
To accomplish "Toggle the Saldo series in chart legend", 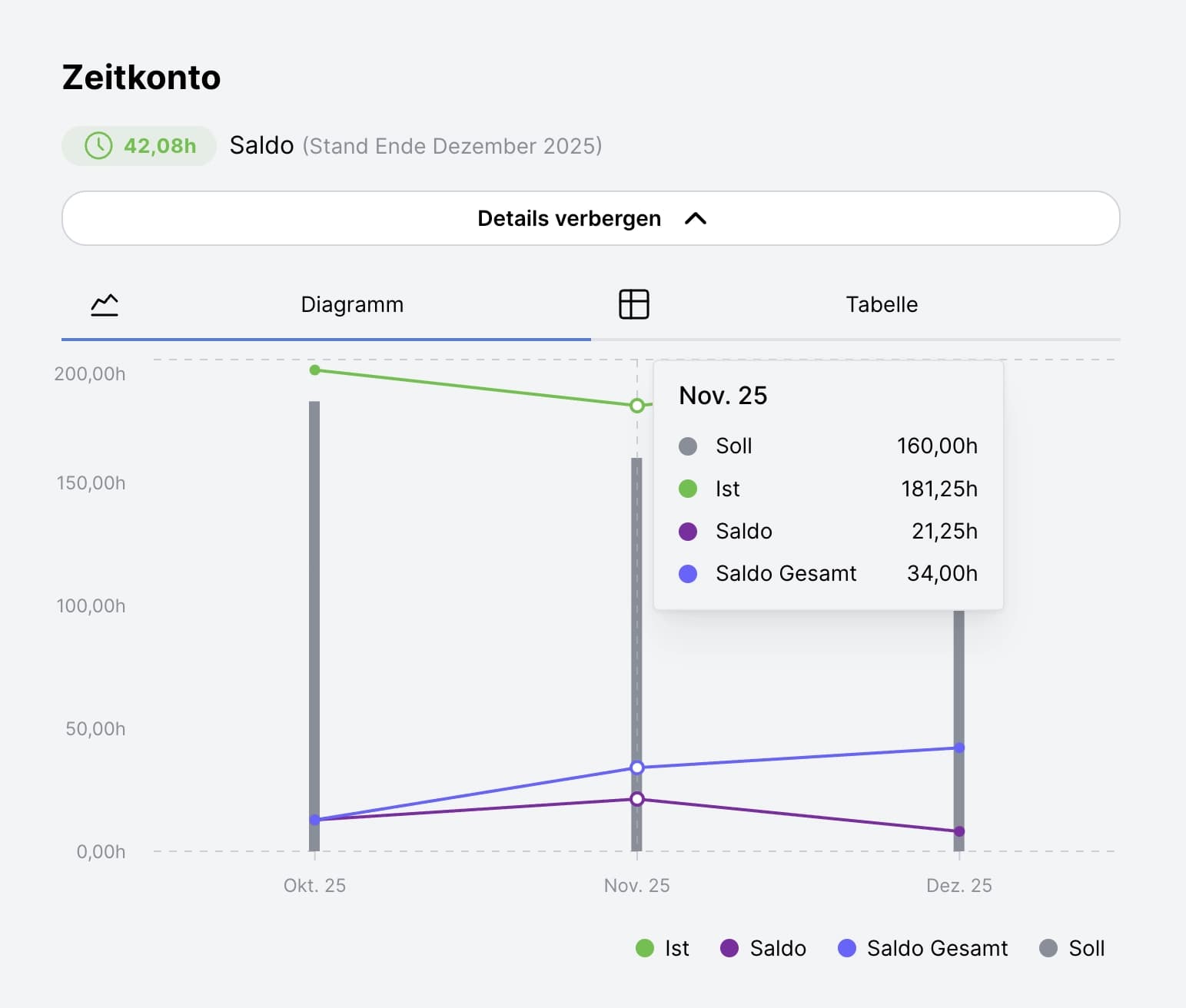I will point(762,949).
